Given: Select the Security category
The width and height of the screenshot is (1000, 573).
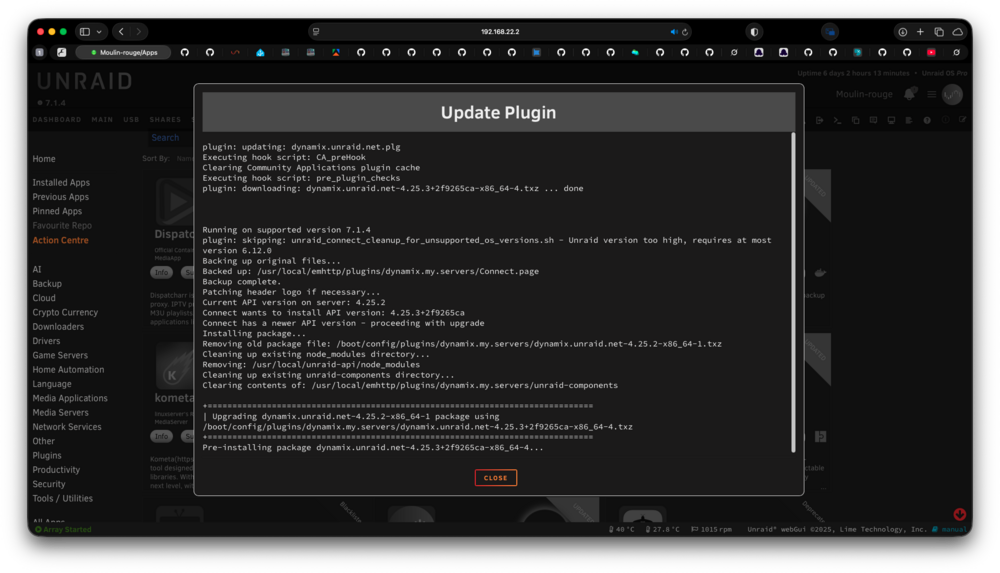Looking at the screenshot, I should tap(49, 484).
